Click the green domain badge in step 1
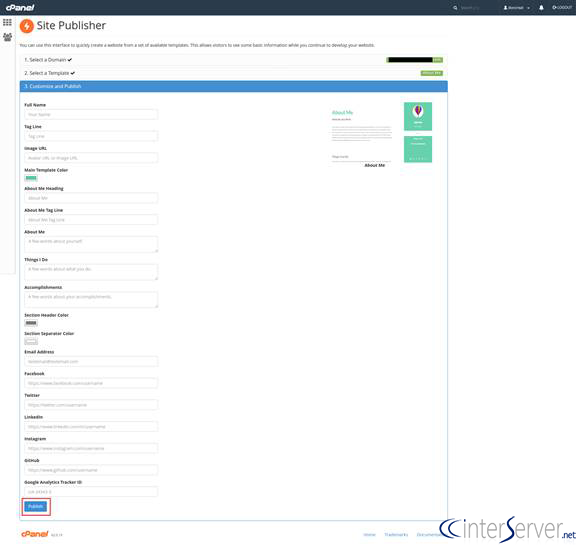 point(414,60)
